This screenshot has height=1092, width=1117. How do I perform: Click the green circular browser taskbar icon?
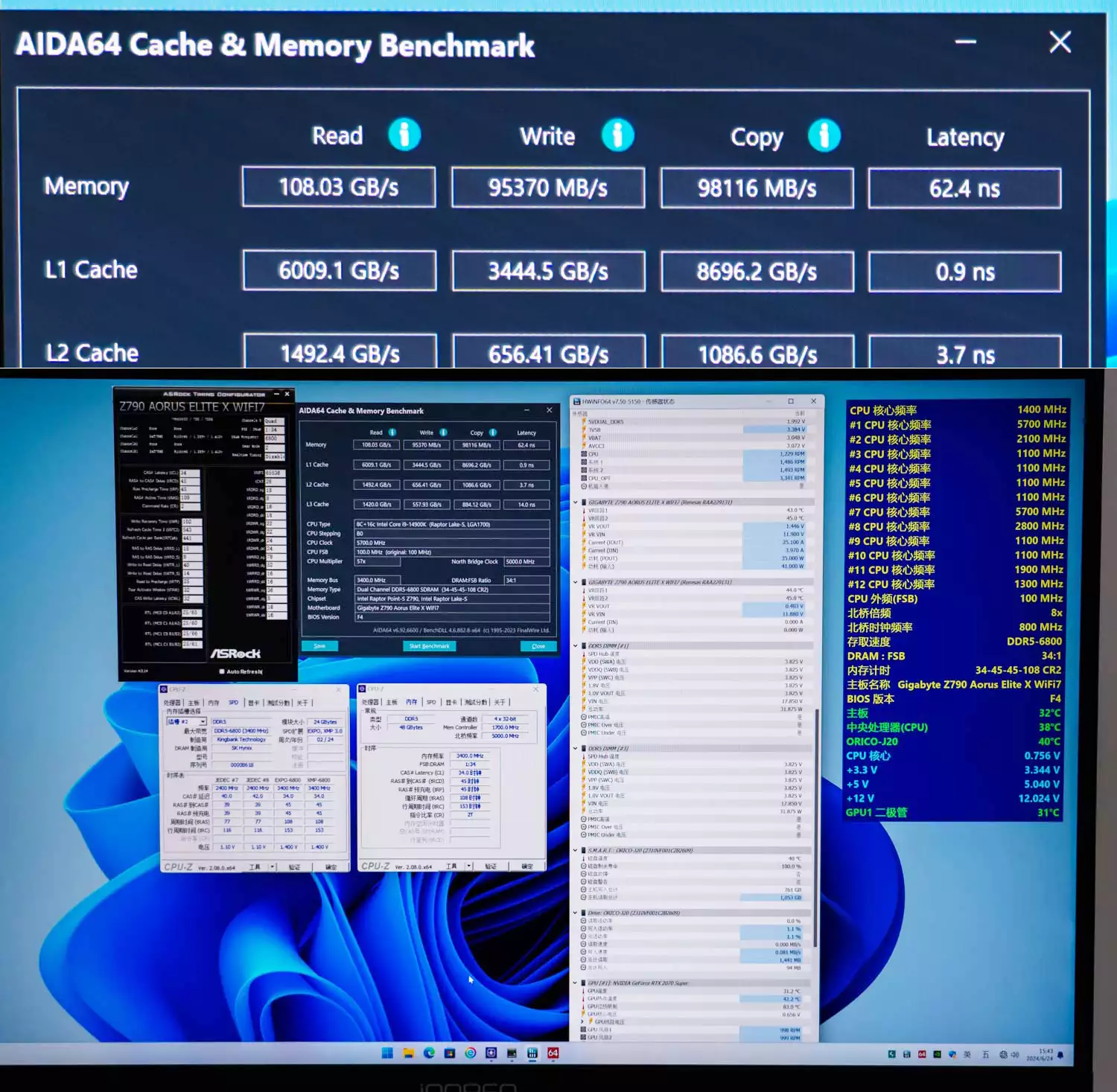tap(470, 1053)
